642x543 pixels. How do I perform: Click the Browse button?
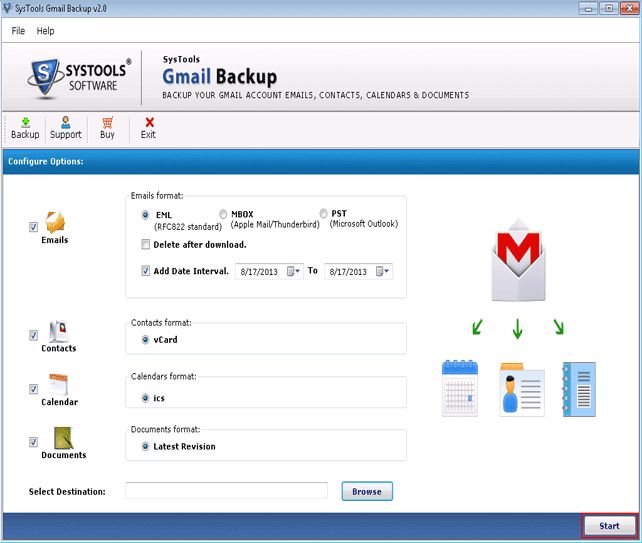tap(367, 491)
